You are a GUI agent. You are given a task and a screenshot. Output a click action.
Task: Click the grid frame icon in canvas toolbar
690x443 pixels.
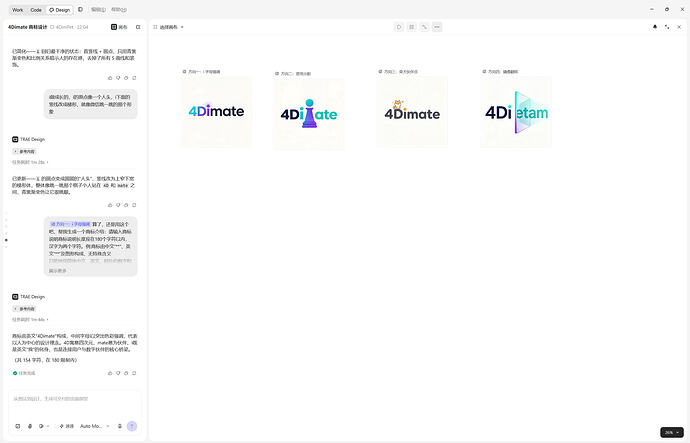pyautogui.click(x=412, y=27)
